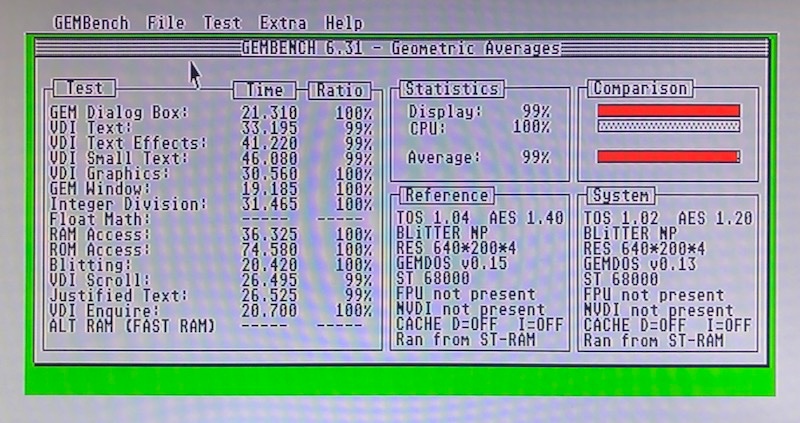
Task: Click the System panel heading
Action: point(621,195)
